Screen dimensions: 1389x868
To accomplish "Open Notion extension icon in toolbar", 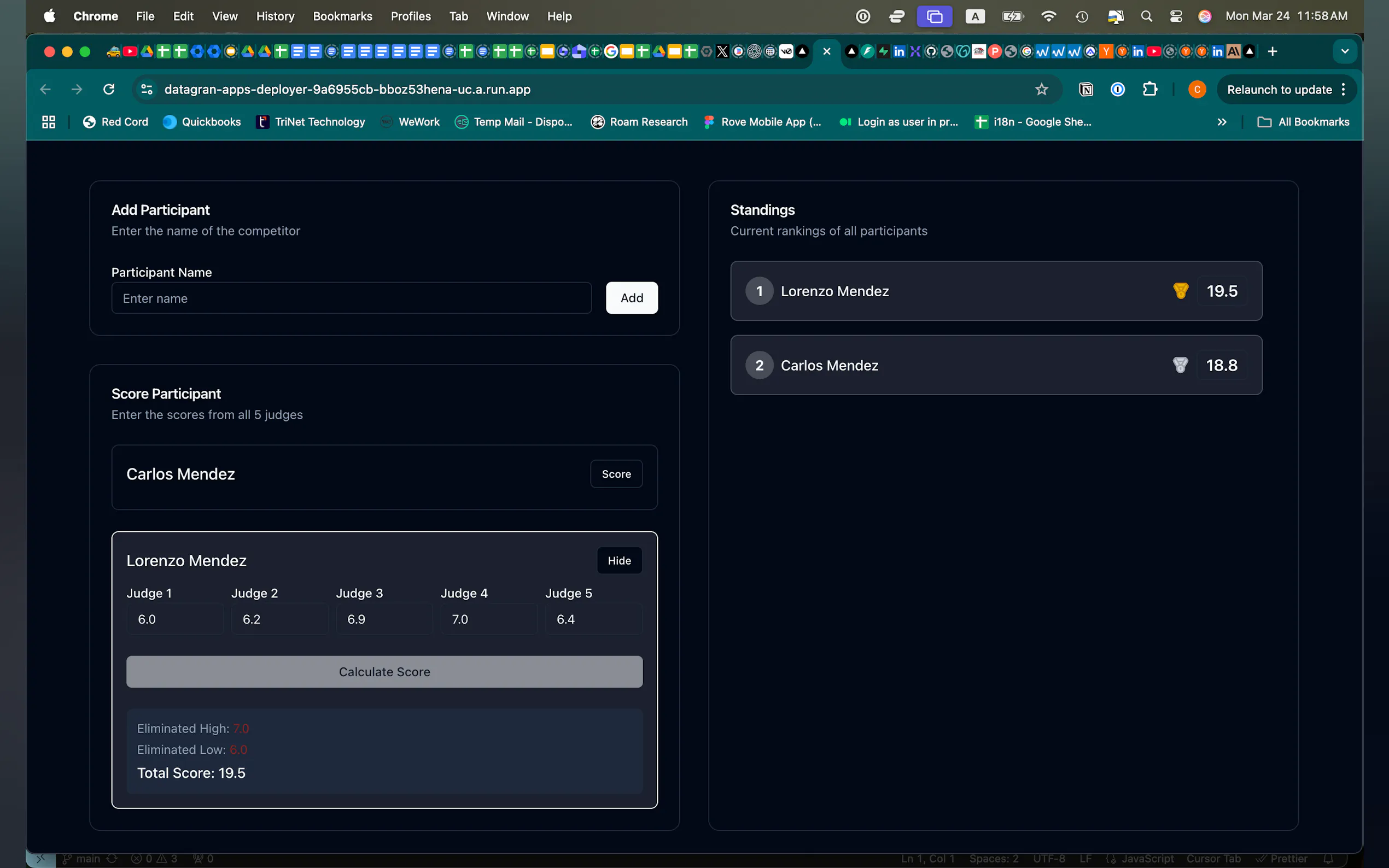I will pos(1086,89).
